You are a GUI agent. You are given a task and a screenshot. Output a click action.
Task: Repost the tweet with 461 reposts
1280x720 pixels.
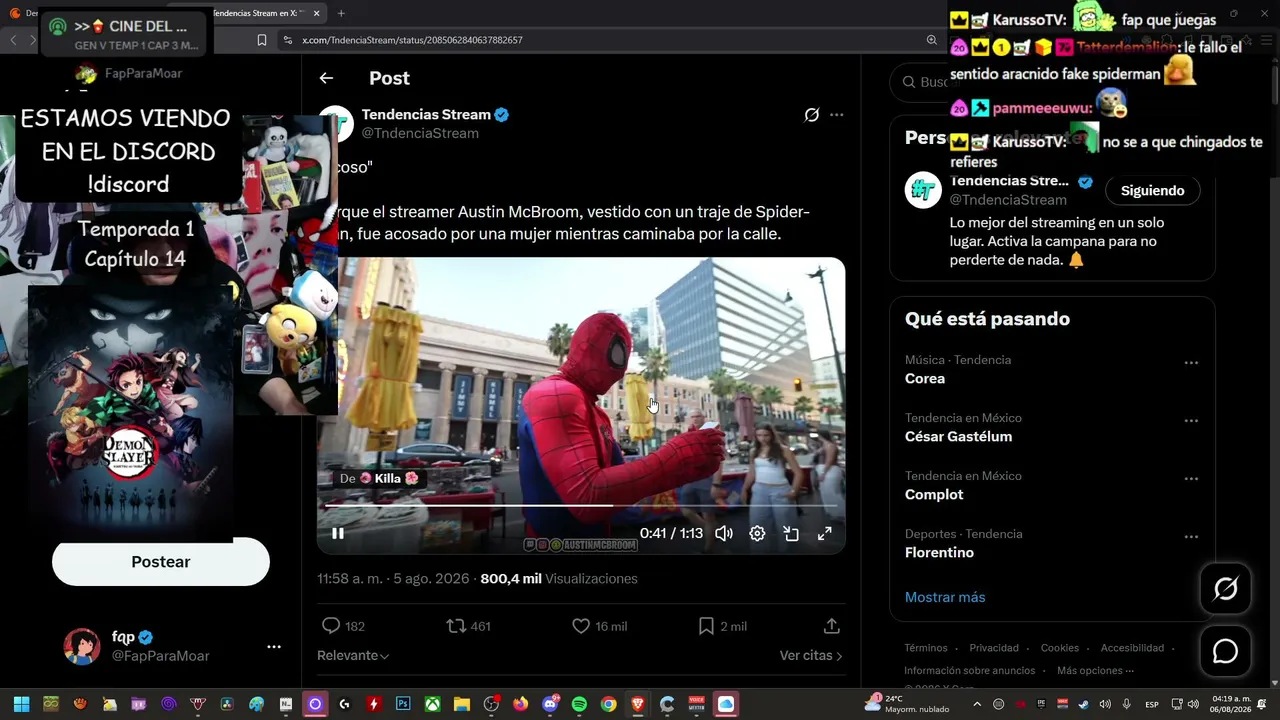(x=468, y=626)
